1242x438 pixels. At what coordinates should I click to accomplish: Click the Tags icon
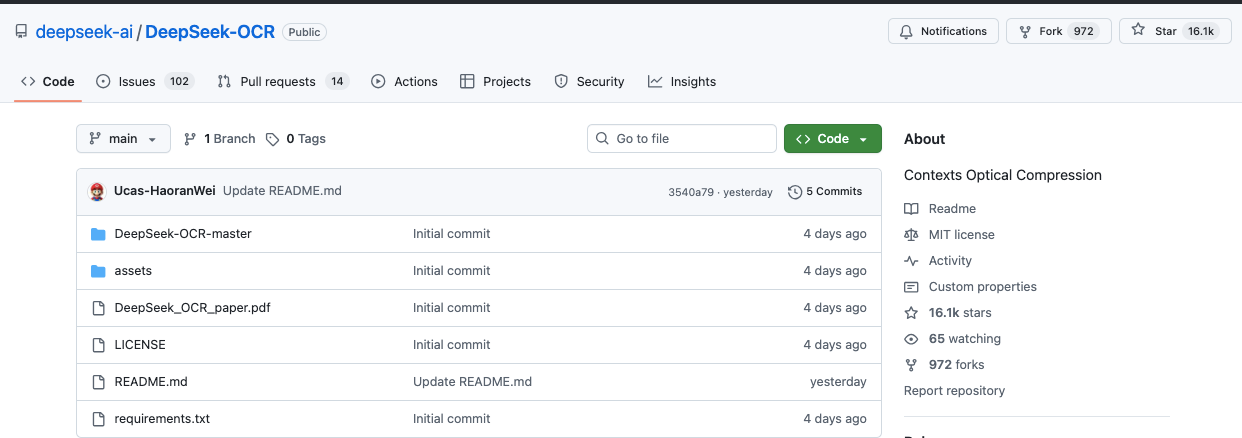coord(272,139)
